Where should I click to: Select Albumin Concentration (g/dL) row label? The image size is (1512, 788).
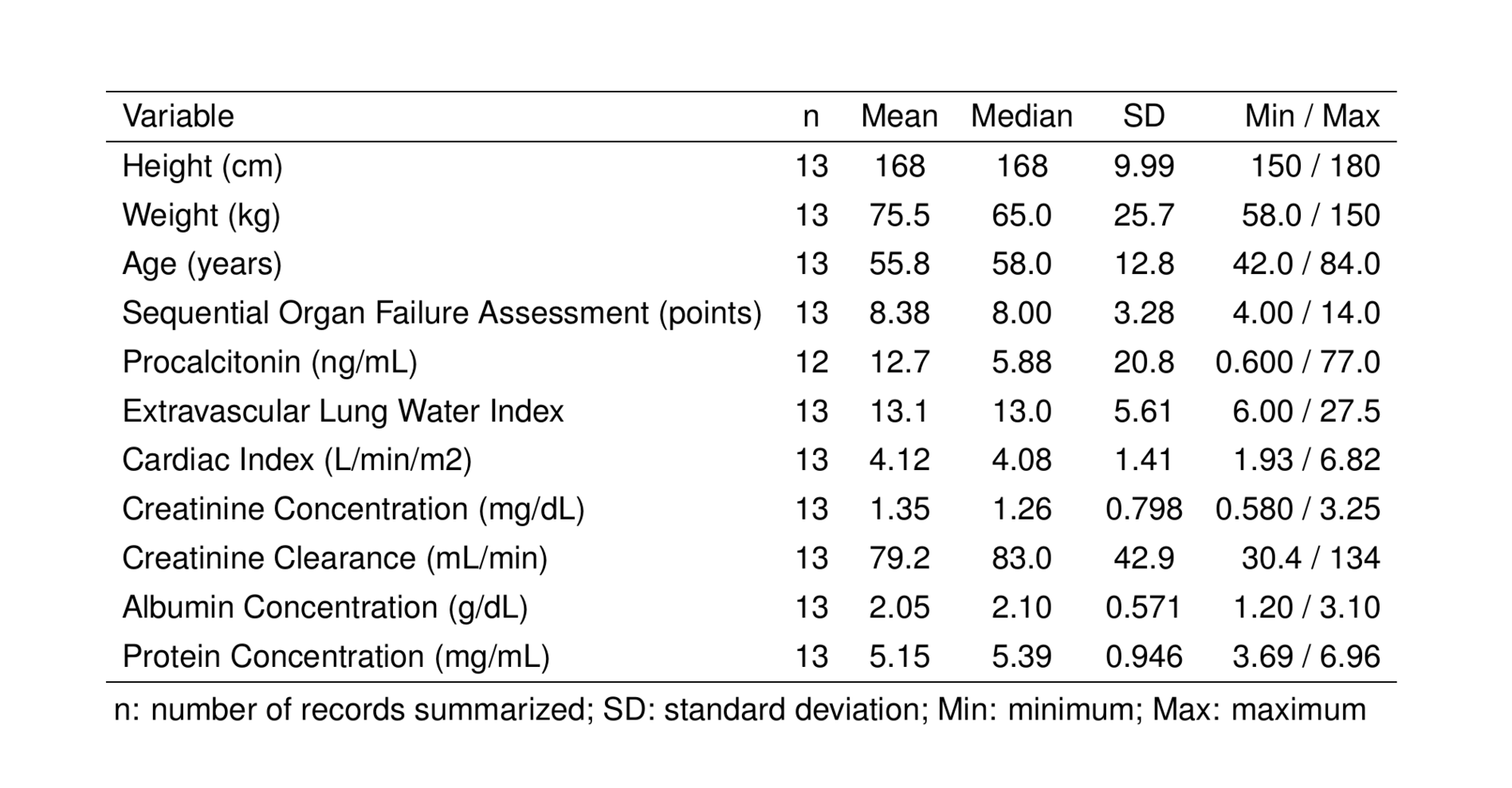[x=324, y=608]
